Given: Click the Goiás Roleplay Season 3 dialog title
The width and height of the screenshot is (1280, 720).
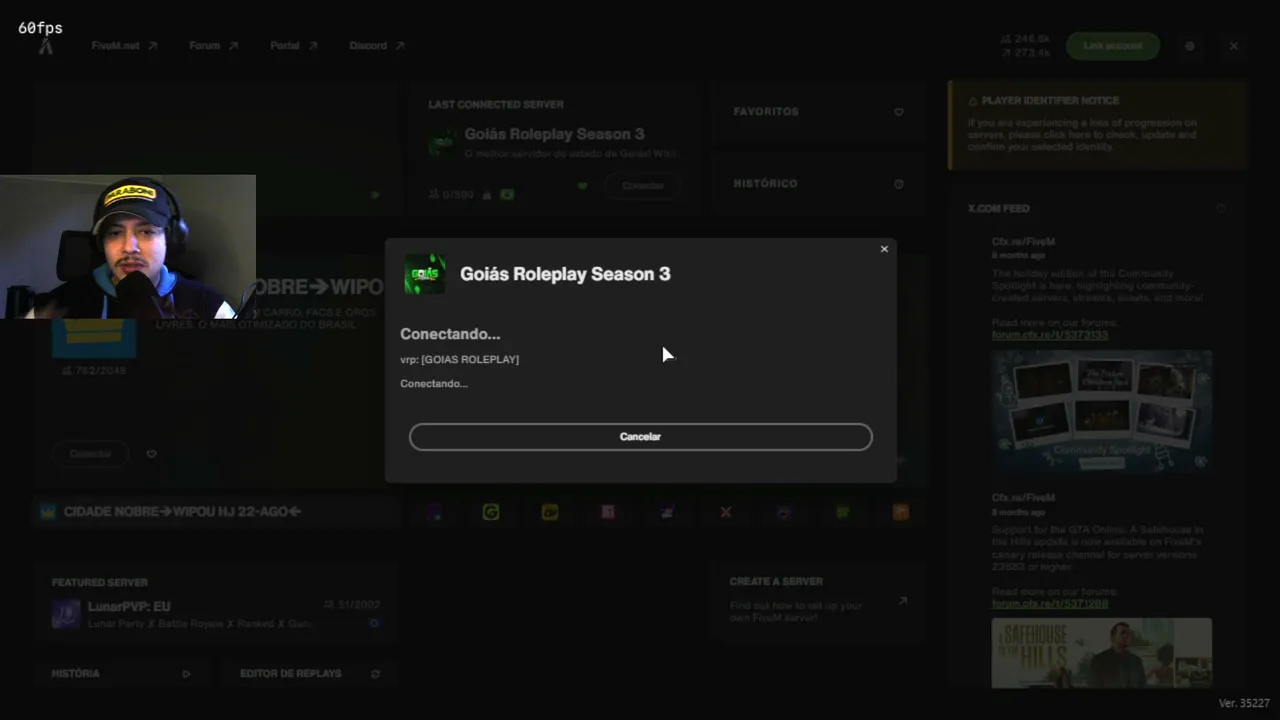Looking at the screenshot, I should coord(565,274).
